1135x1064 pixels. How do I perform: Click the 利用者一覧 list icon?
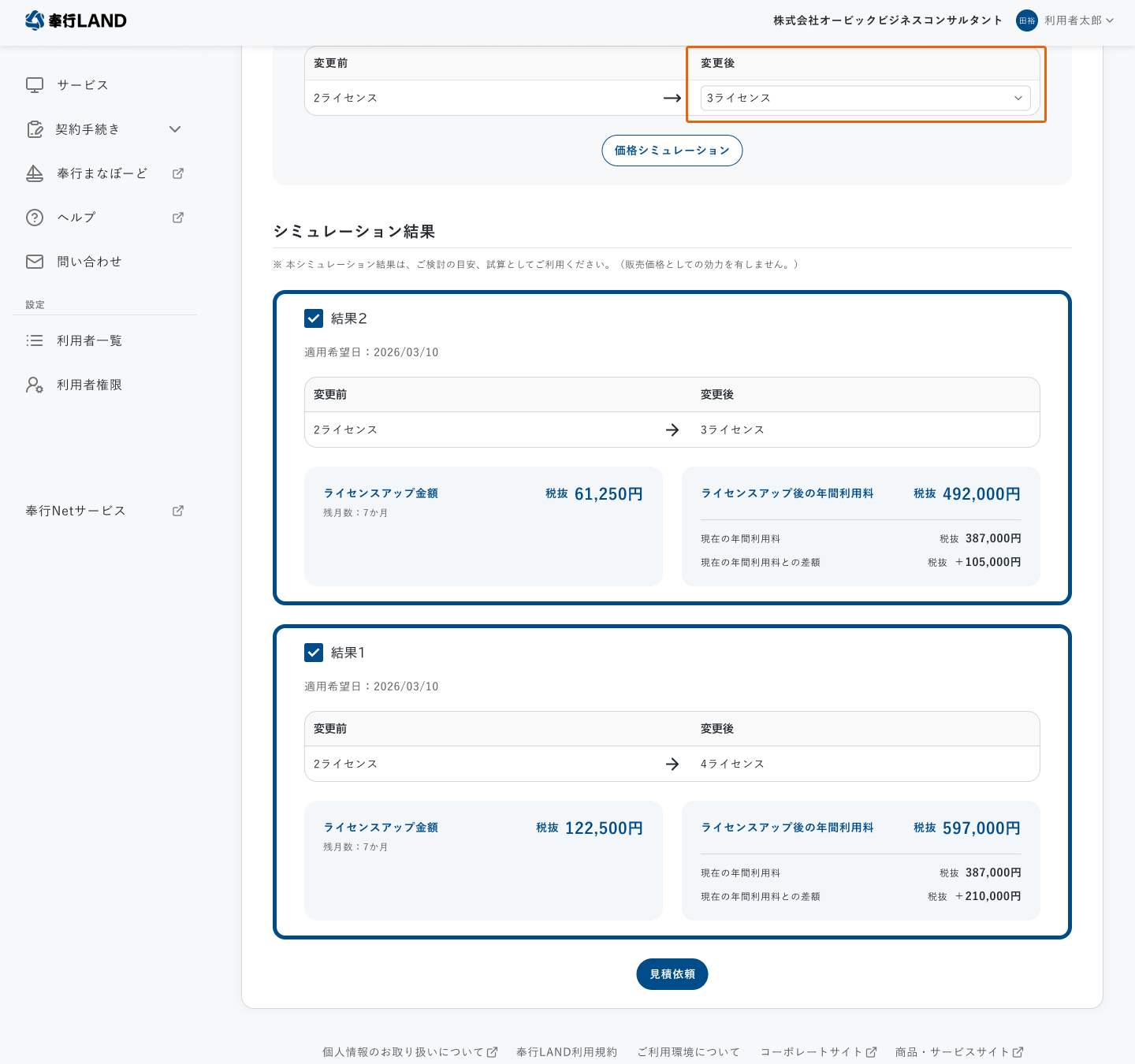pyautogui.click(x=35, y=340)
